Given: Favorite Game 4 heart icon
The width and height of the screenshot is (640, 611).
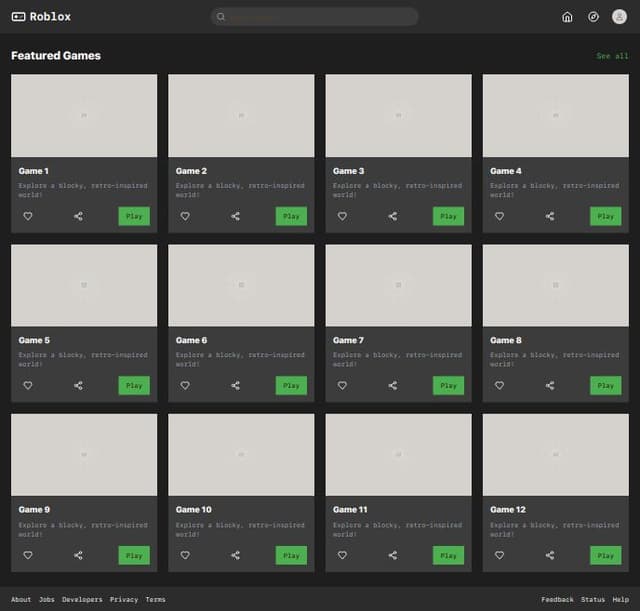Looking at the screenshot, I should coord(499,216).
